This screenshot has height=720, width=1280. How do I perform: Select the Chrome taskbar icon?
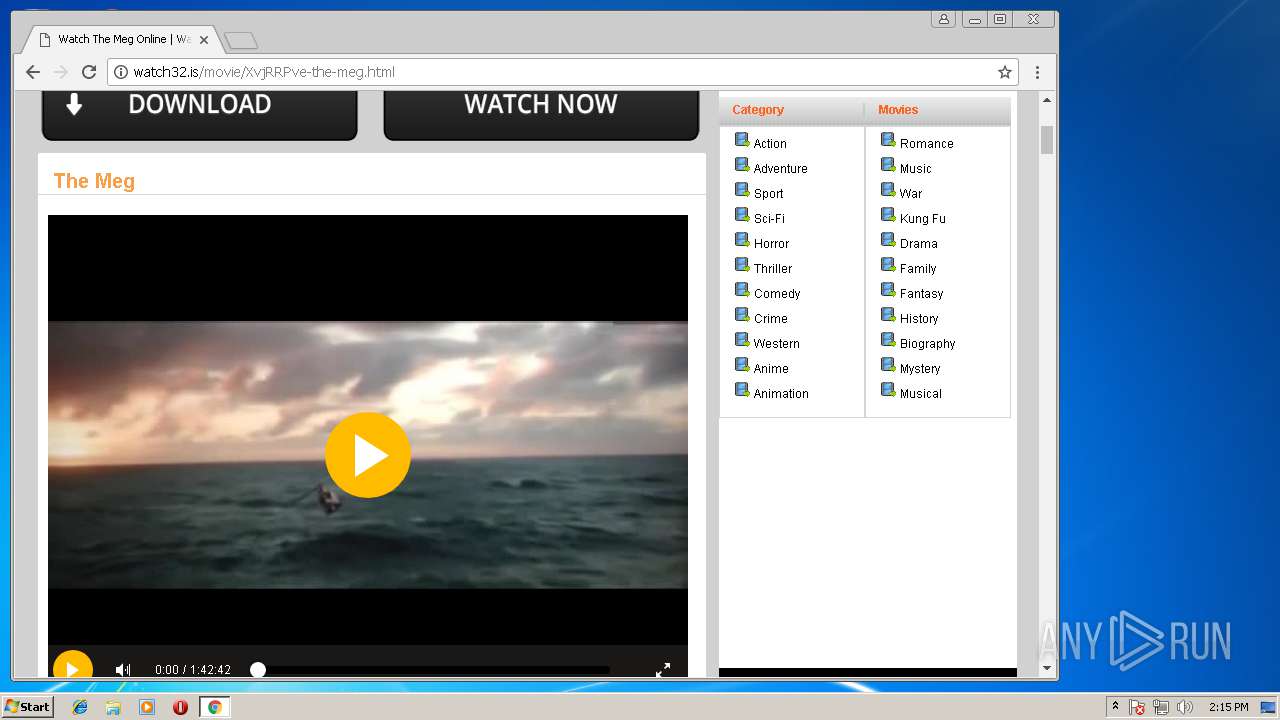214,707
